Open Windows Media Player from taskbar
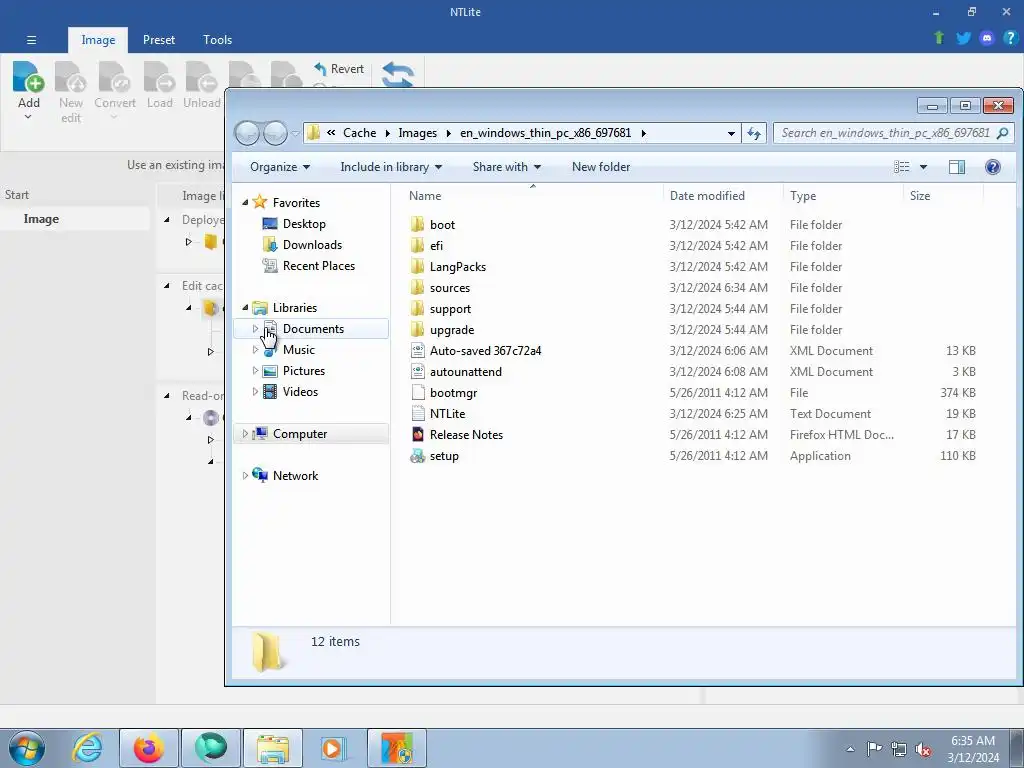 pos(334,748)
